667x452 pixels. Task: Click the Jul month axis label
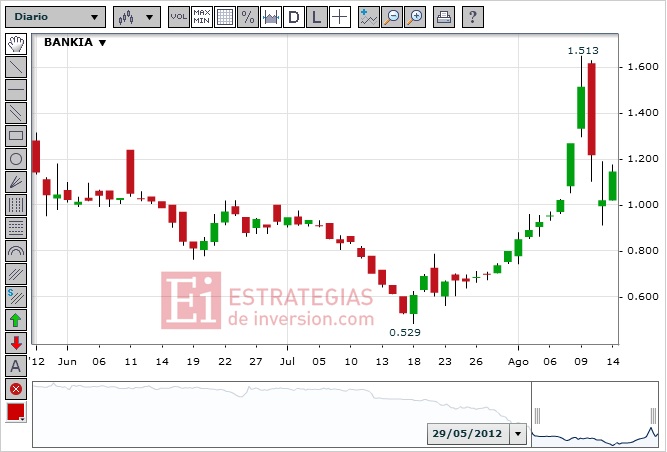click(x=288, y=361)
